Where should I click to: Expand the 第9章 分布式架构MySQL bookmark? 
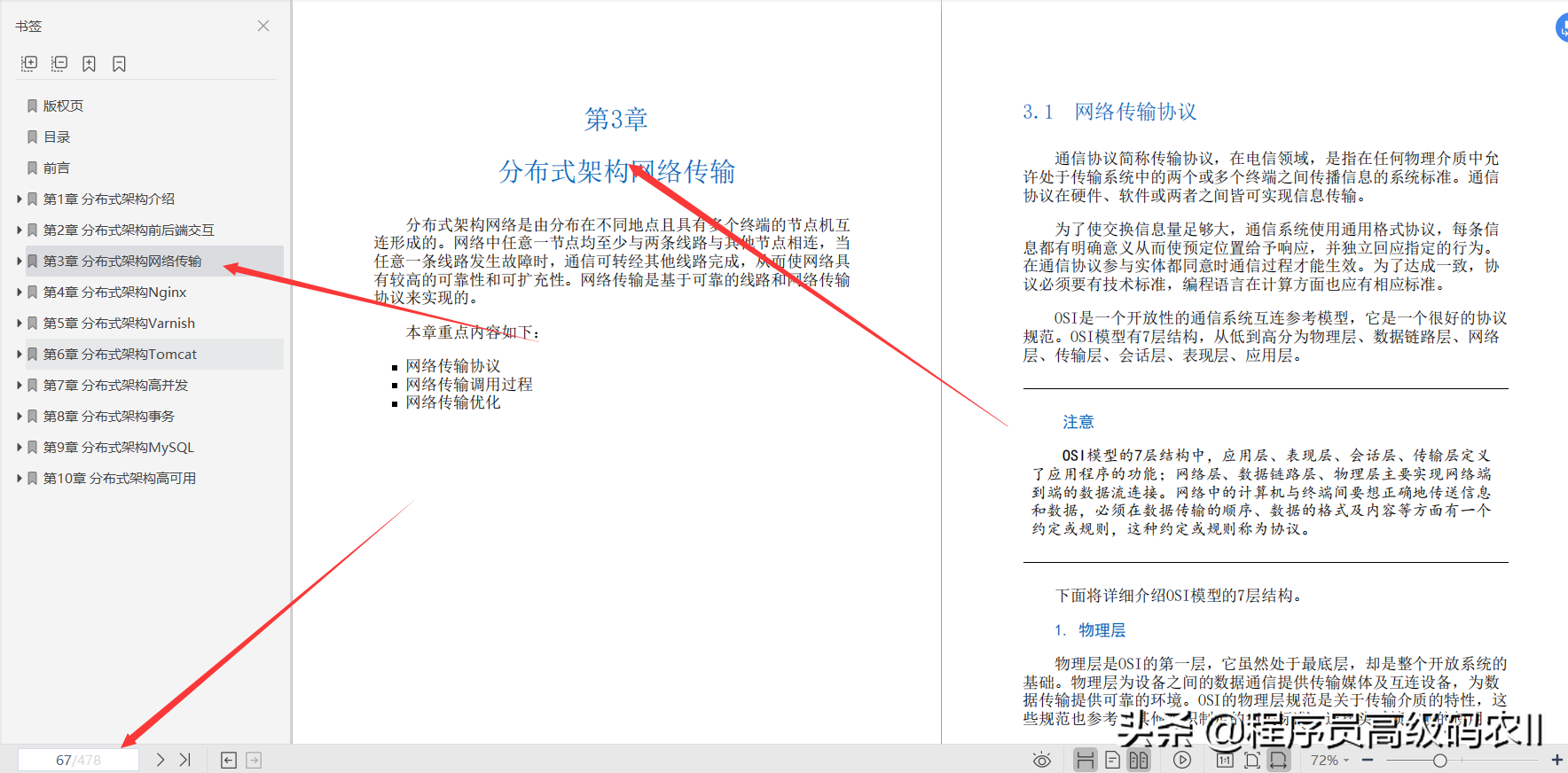[x=20, y=447]
